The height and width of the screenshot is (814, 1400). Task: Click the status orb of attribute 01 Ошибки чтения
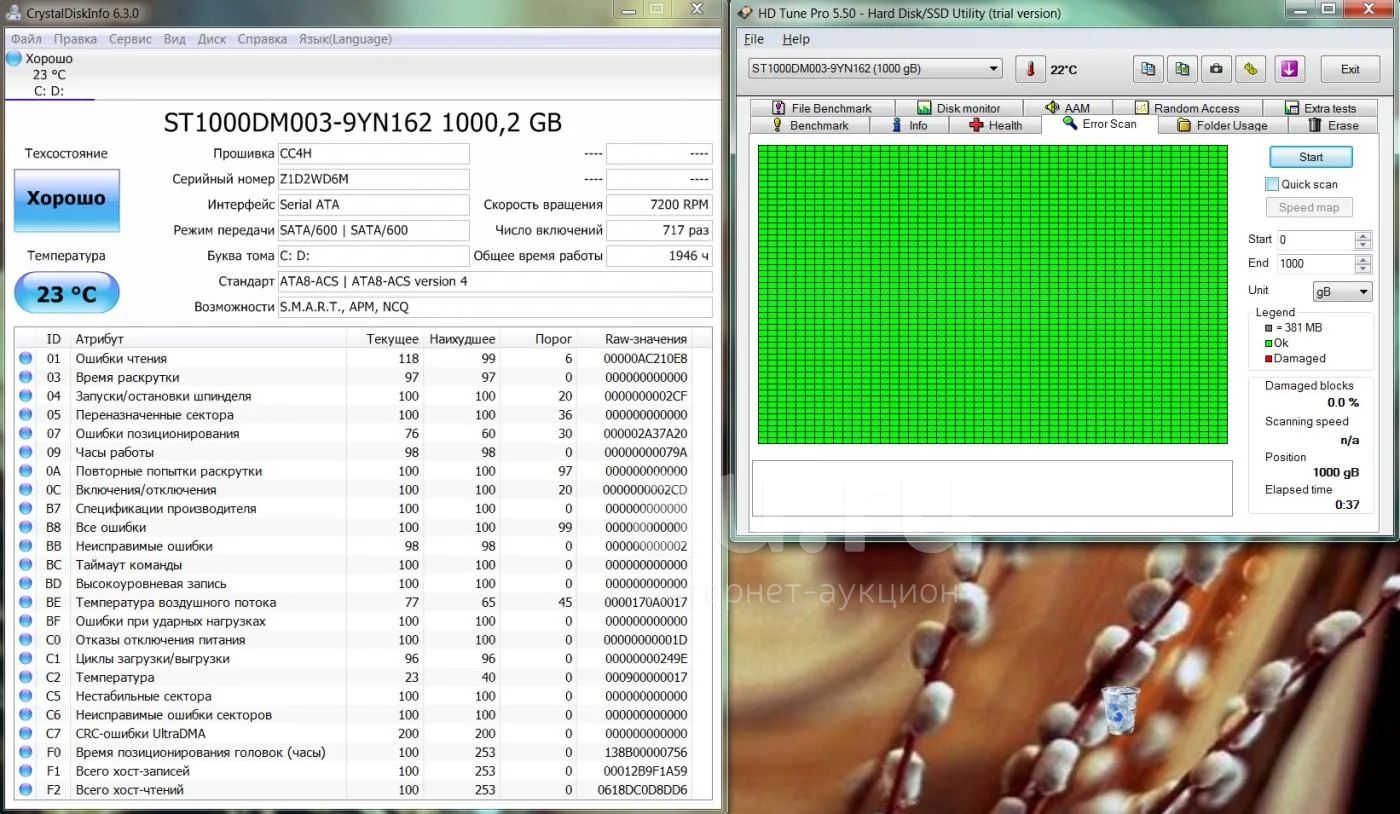tap(26, 358)
